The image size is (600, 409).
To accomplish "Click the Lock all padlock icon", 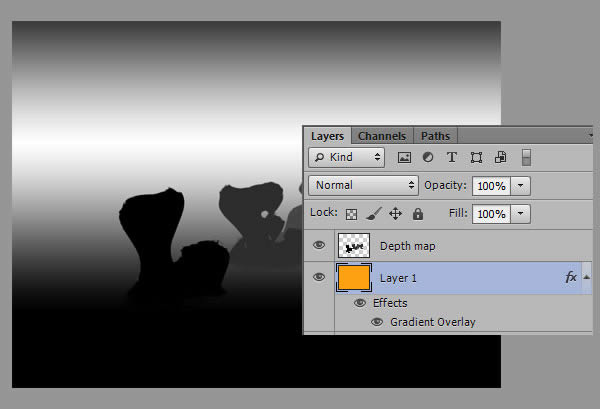I will point(418,214).
